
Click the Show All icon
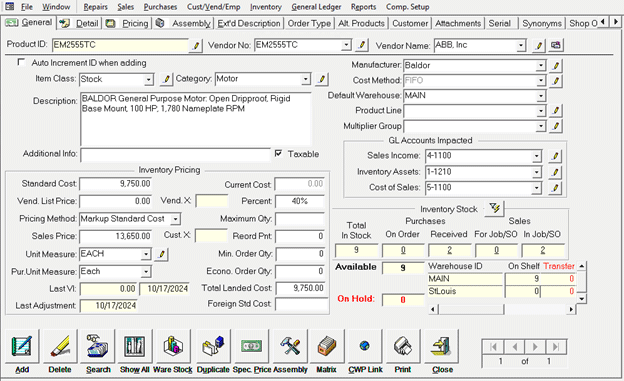coord(135,346)
